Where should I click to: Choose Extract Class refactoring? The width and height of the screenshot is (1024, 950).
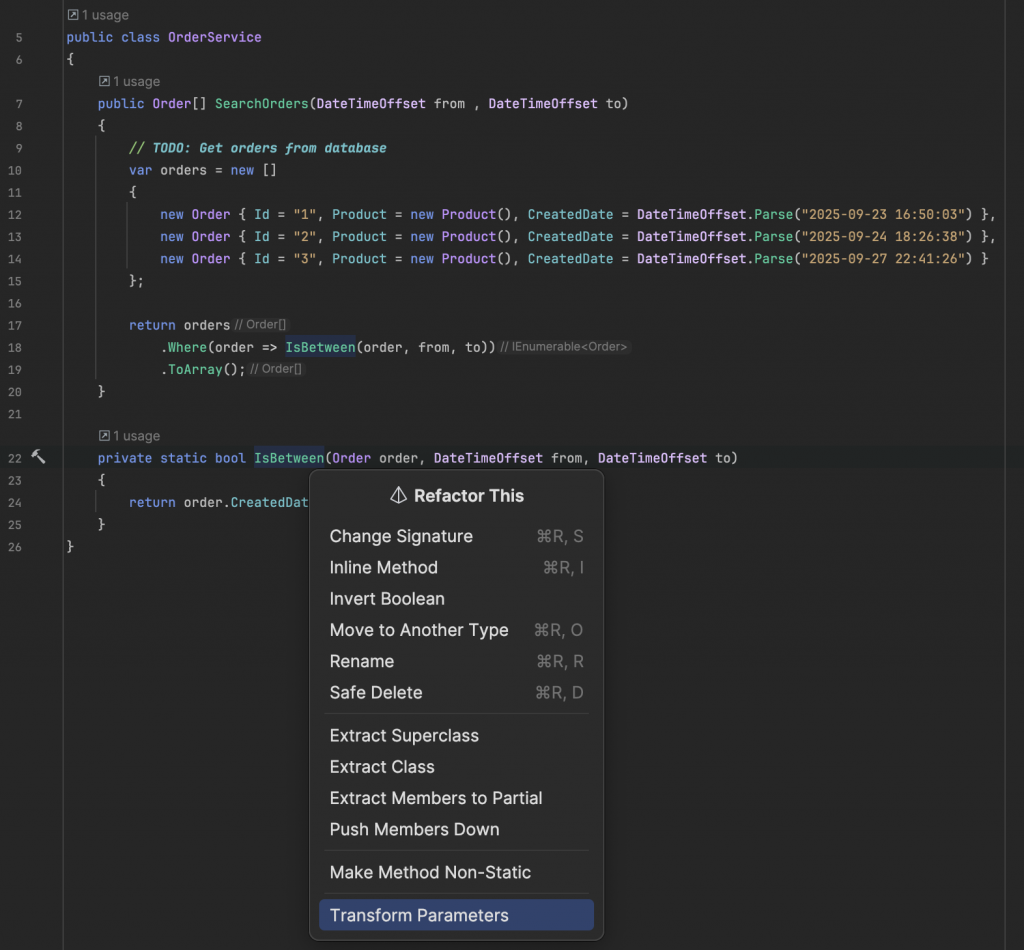point(456,767)
